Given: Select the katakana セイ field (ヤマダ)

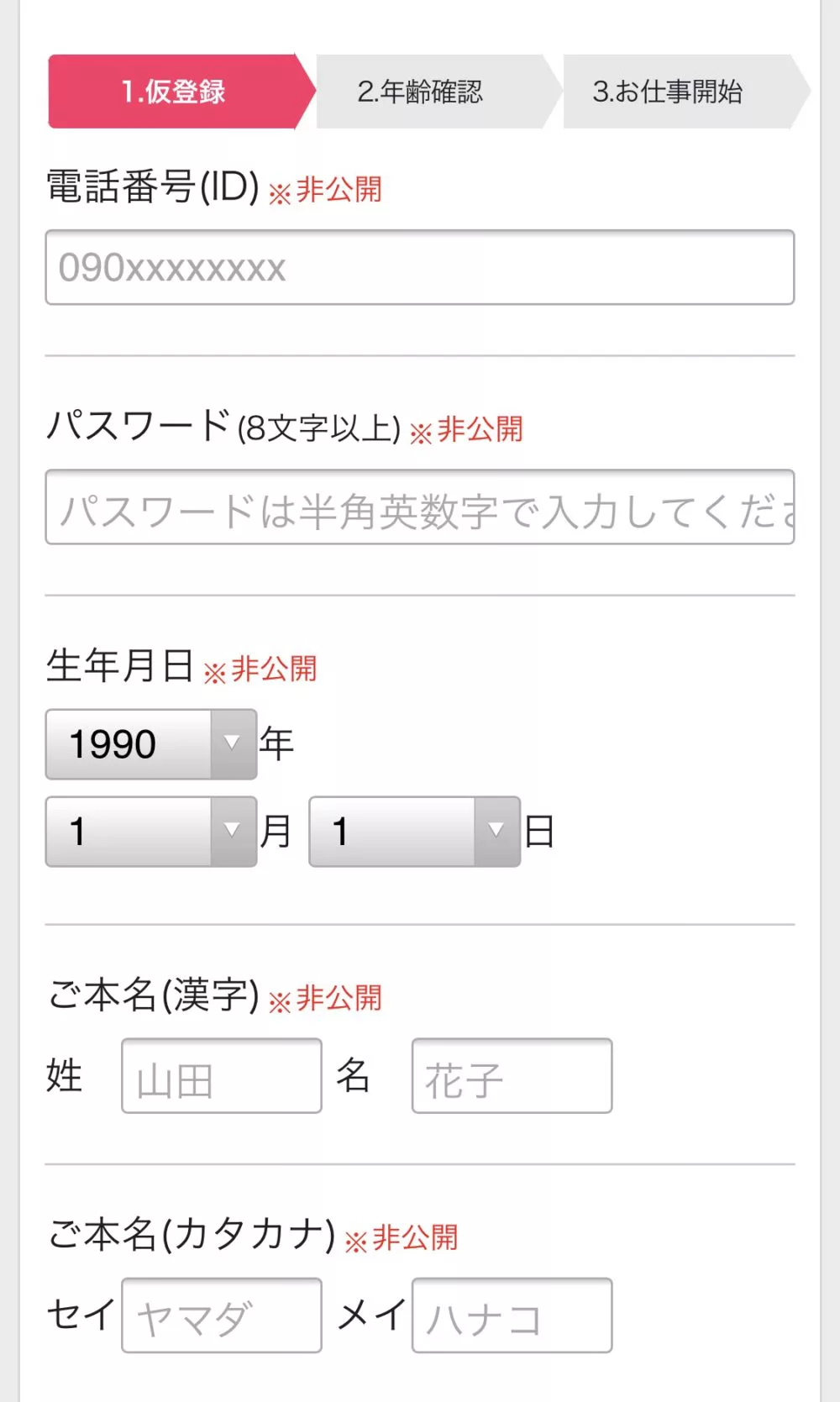Looking at the screenshot, I should pos(222,1315).
